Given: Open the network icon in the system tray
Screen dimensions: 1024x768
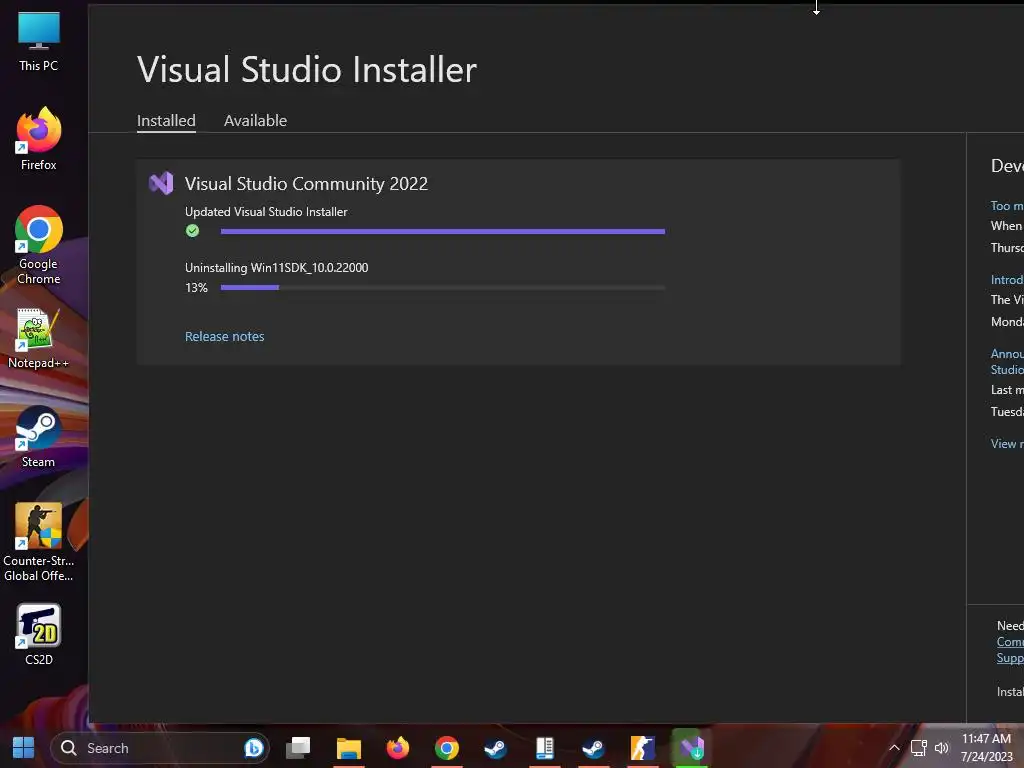Looking at the screenshot, I should [x=919, y=748].
